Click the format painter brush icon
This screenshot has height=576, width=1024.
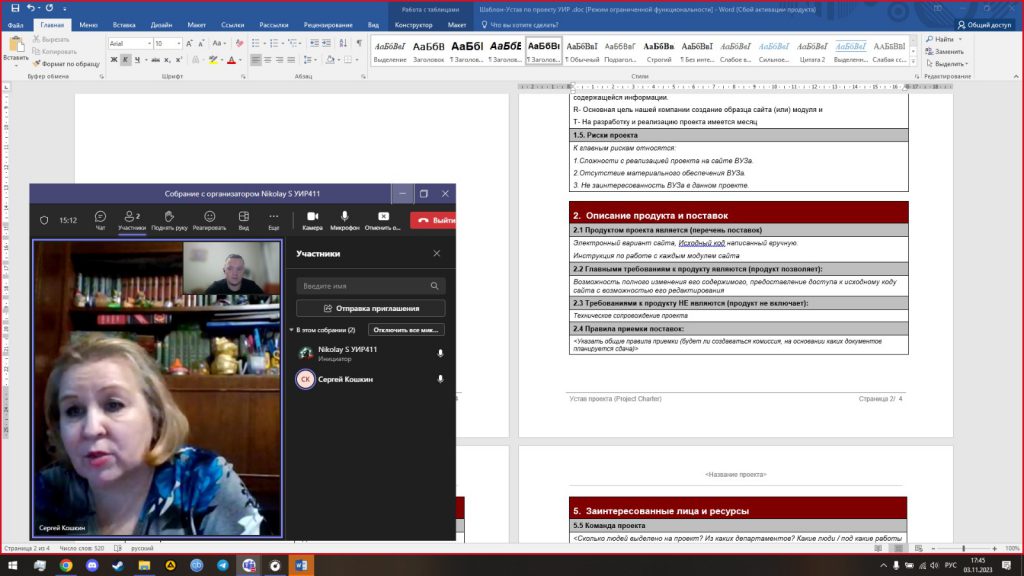tap(38, 63)
